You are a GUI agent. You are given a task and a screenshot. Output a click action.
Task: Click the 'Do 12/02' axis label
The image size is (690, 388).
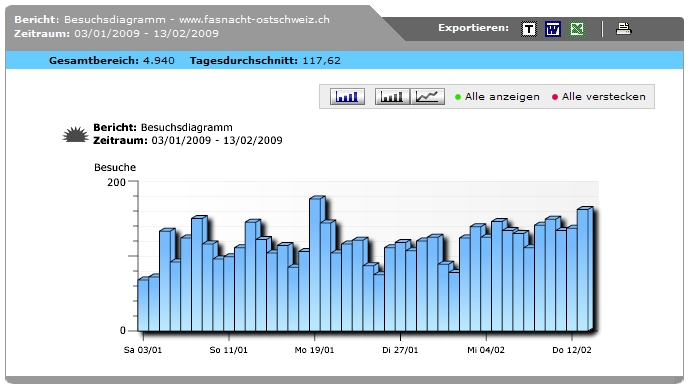coord(572,350)
